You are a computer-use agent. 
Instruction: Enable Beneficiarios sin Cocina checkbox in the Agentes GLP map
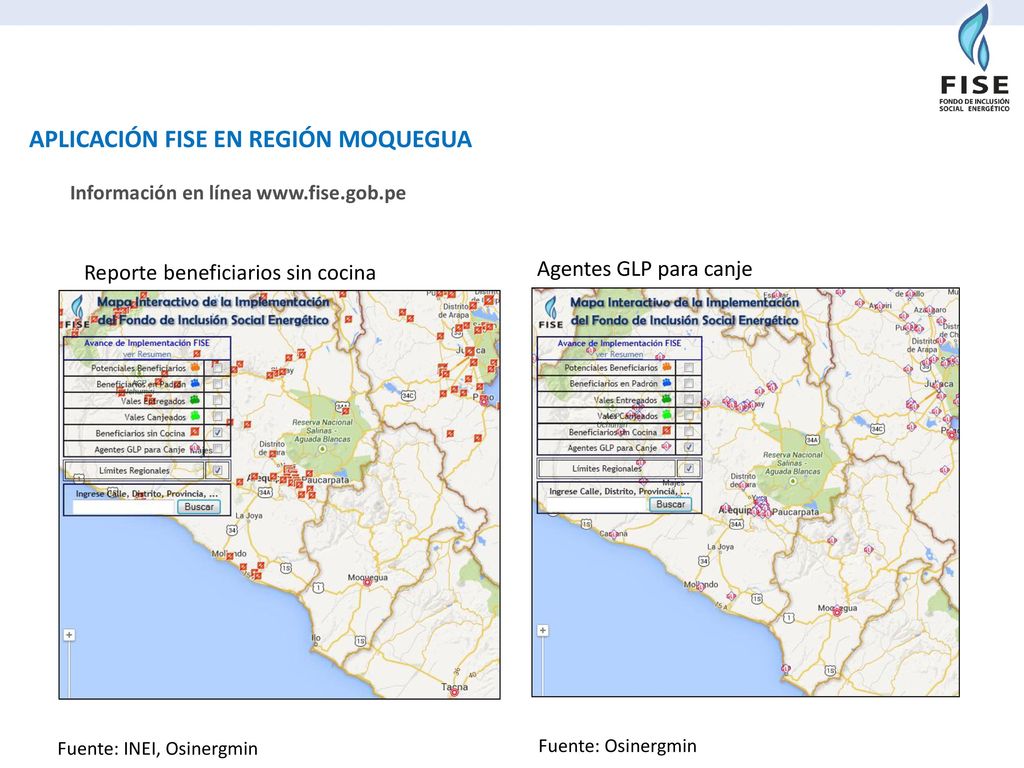688,431
